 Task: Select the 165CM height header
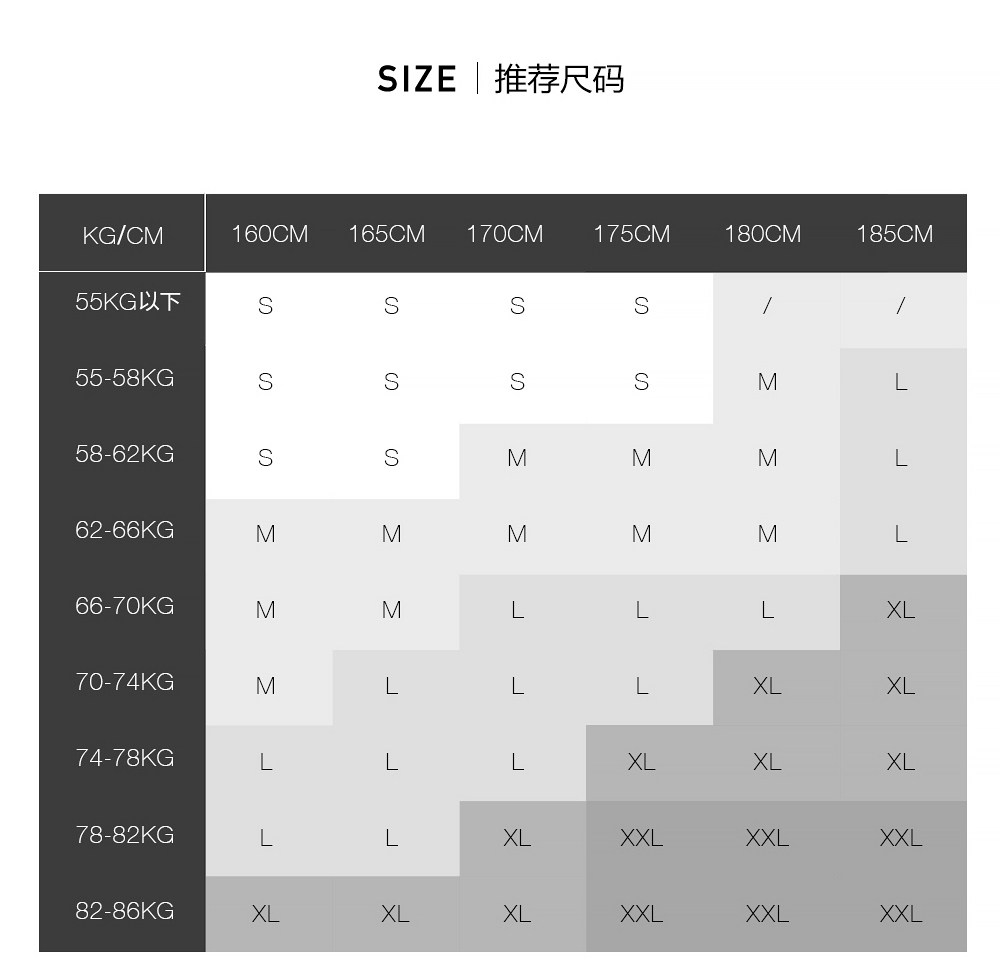coord(386,234)
